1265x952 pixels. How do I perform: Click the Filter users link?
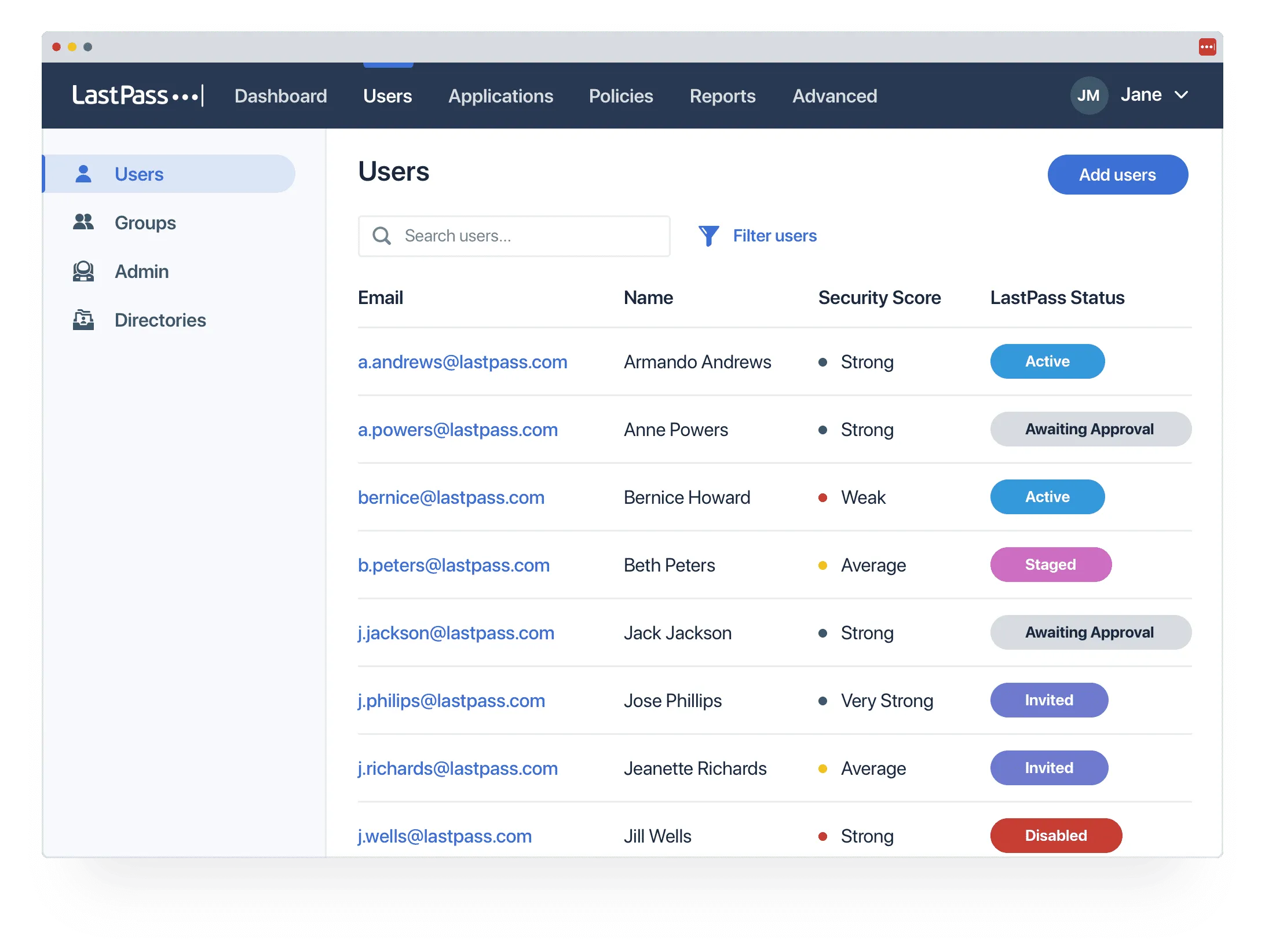tap(774, 236)
